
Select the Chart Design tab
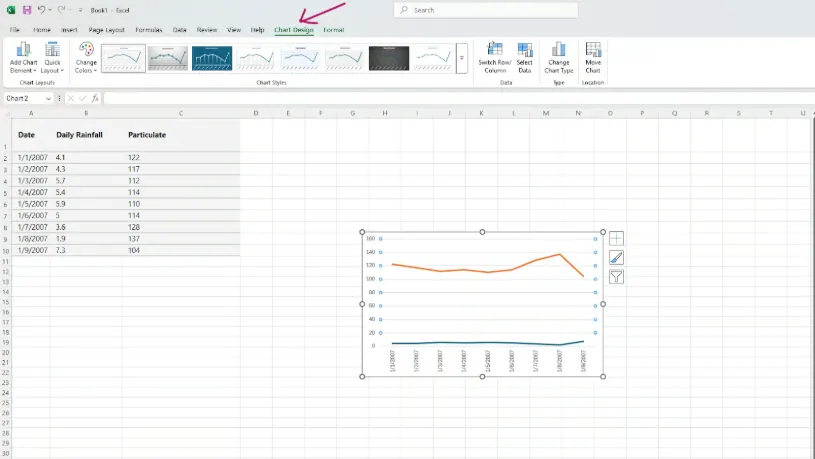click(294, 30)
